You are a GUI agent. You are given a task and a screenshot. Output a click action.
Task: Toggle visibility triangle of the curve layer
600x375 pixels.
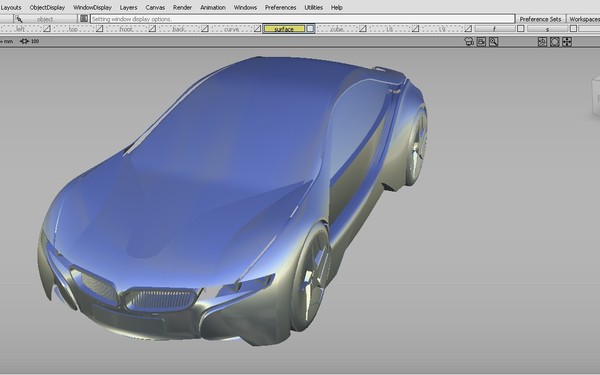coord(258,29)
